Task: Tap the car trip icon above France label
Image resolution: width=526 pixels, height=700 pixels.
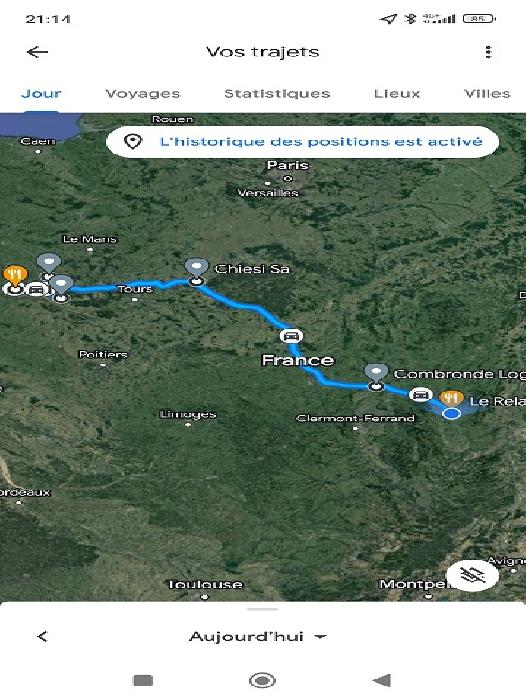Action: click(x=291, y=335)
